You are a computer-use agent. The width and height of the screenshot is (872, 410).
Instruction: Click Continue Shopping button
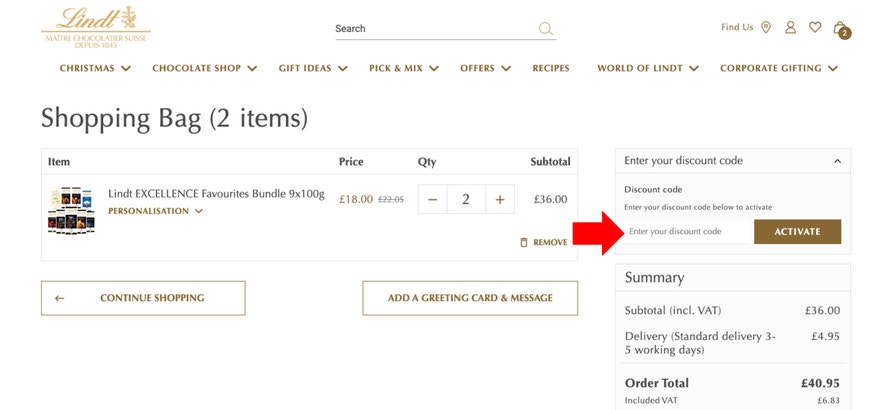[x=143, y=298]
